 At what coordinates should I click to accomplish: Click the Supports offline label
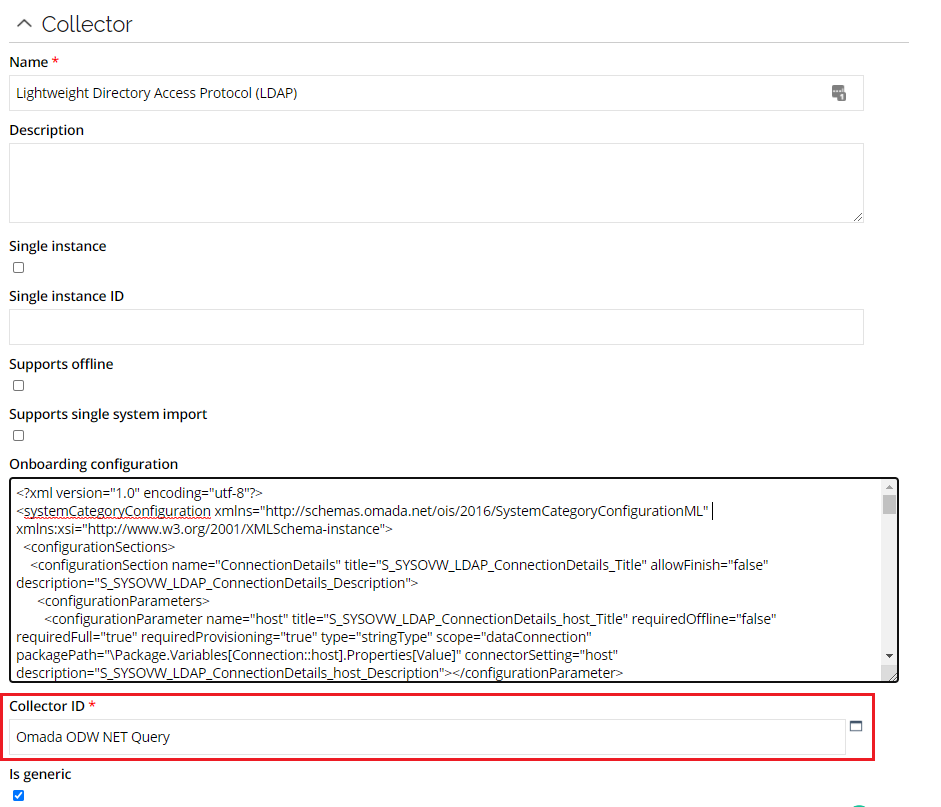61,364
